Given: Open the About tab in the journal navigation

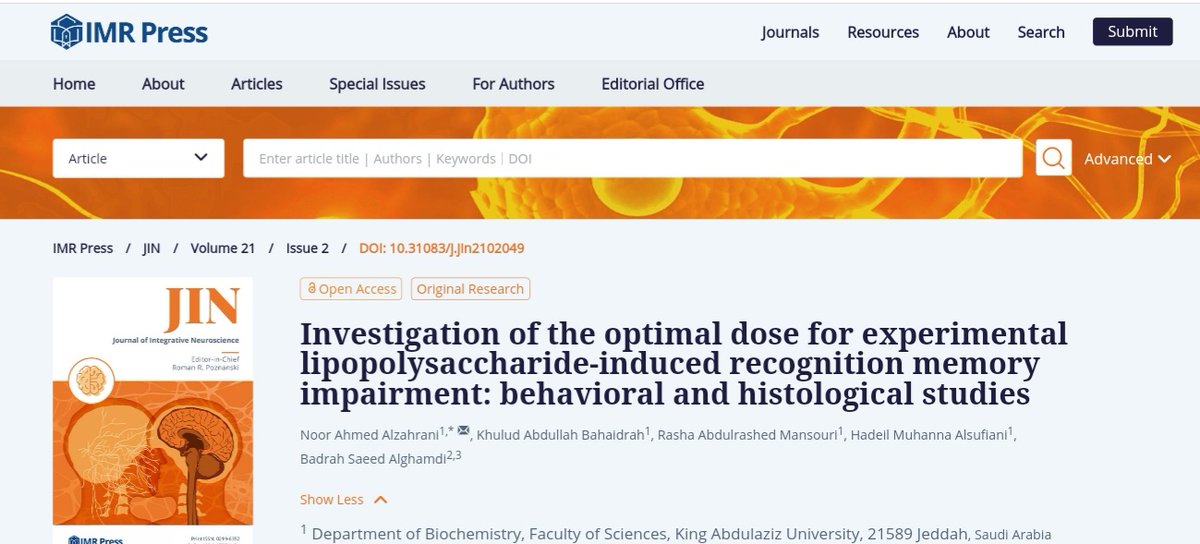Looking at the screenshot, I should point(163,84).
